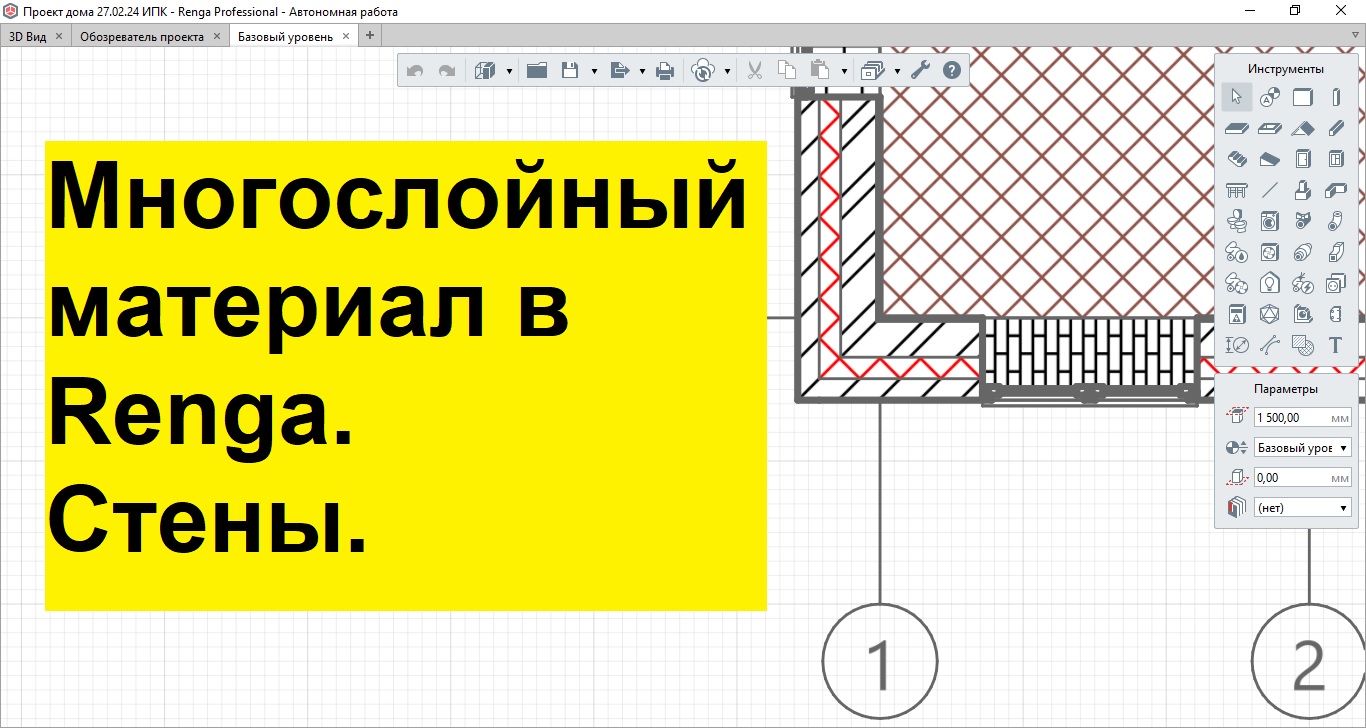Screen dimensions: 1366x728
Task: Expand dropdown arrow next to window stack icon
Action: [x=897, y=71]
